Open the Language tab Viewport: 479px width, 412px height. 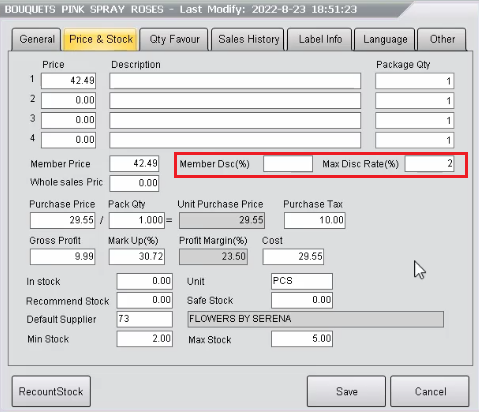pos(385,39)
